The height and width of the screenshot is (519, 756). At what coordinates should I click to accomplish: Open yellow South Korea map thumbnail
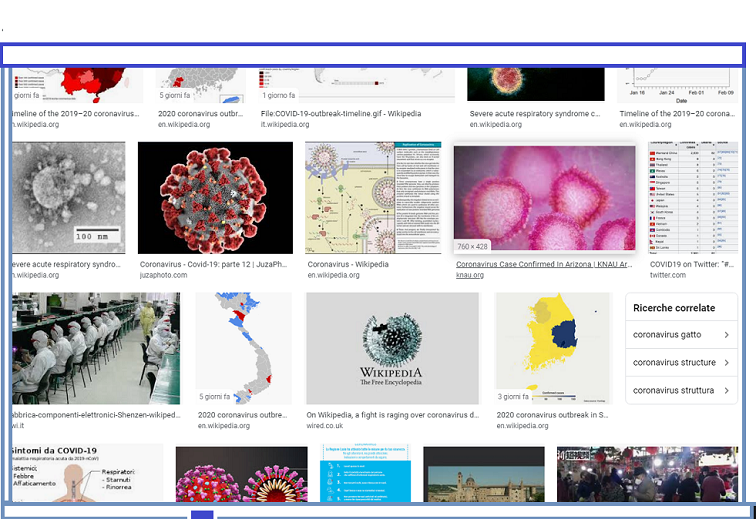554,348
